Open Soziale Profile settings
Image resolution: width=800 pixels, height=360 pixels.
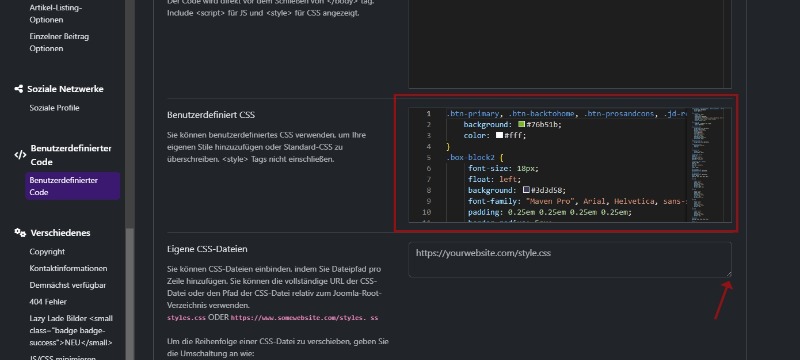click(x=55, y=108)
